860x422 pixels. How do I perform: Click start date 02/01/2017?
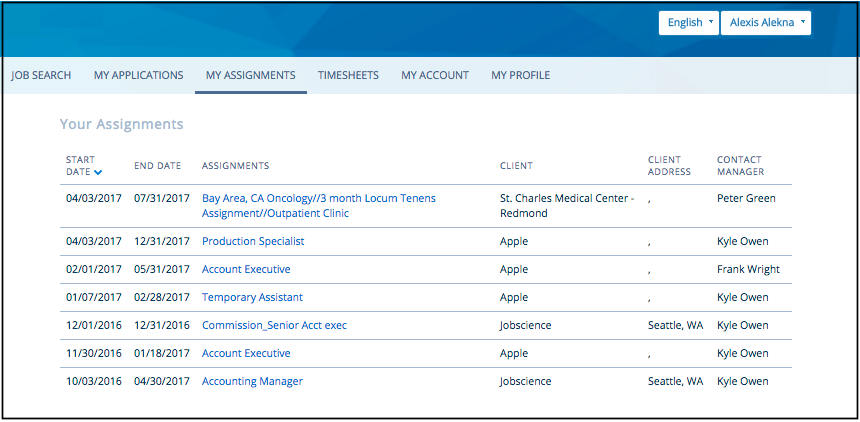click(x=94, y=269)
